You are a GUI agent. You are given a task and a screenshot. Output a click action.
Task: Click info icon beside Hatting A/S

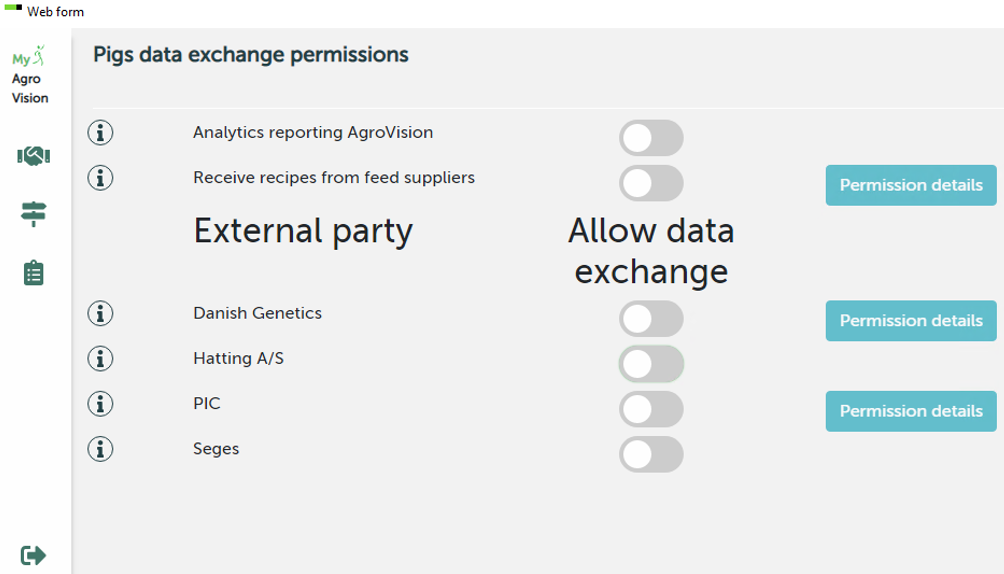click(100, 358)
